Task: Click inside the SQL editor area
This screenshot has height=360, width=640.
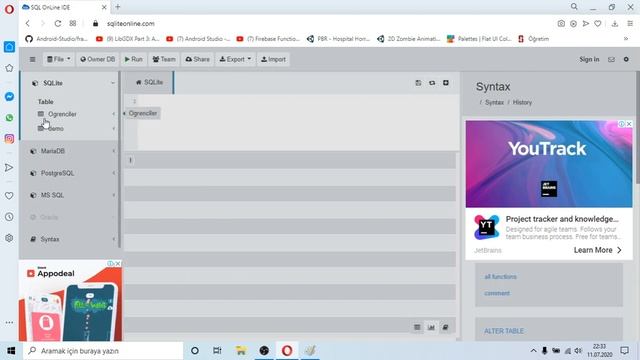Action: [x=298, y=122]
